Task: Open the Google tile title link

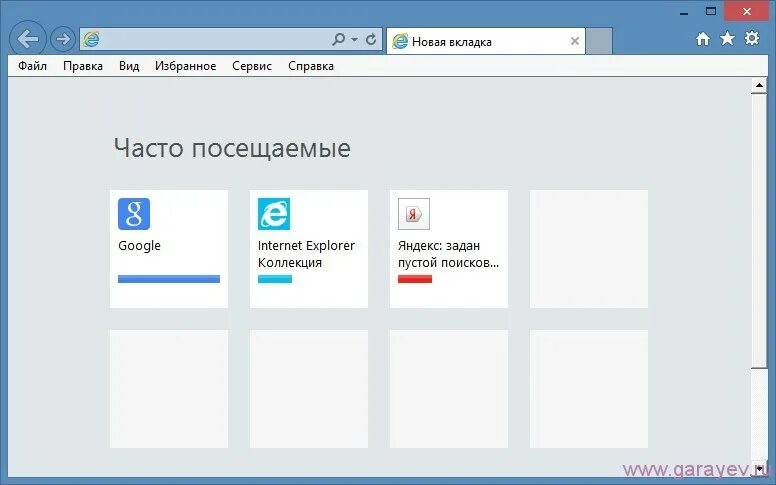Action: [x=139, y=246]
